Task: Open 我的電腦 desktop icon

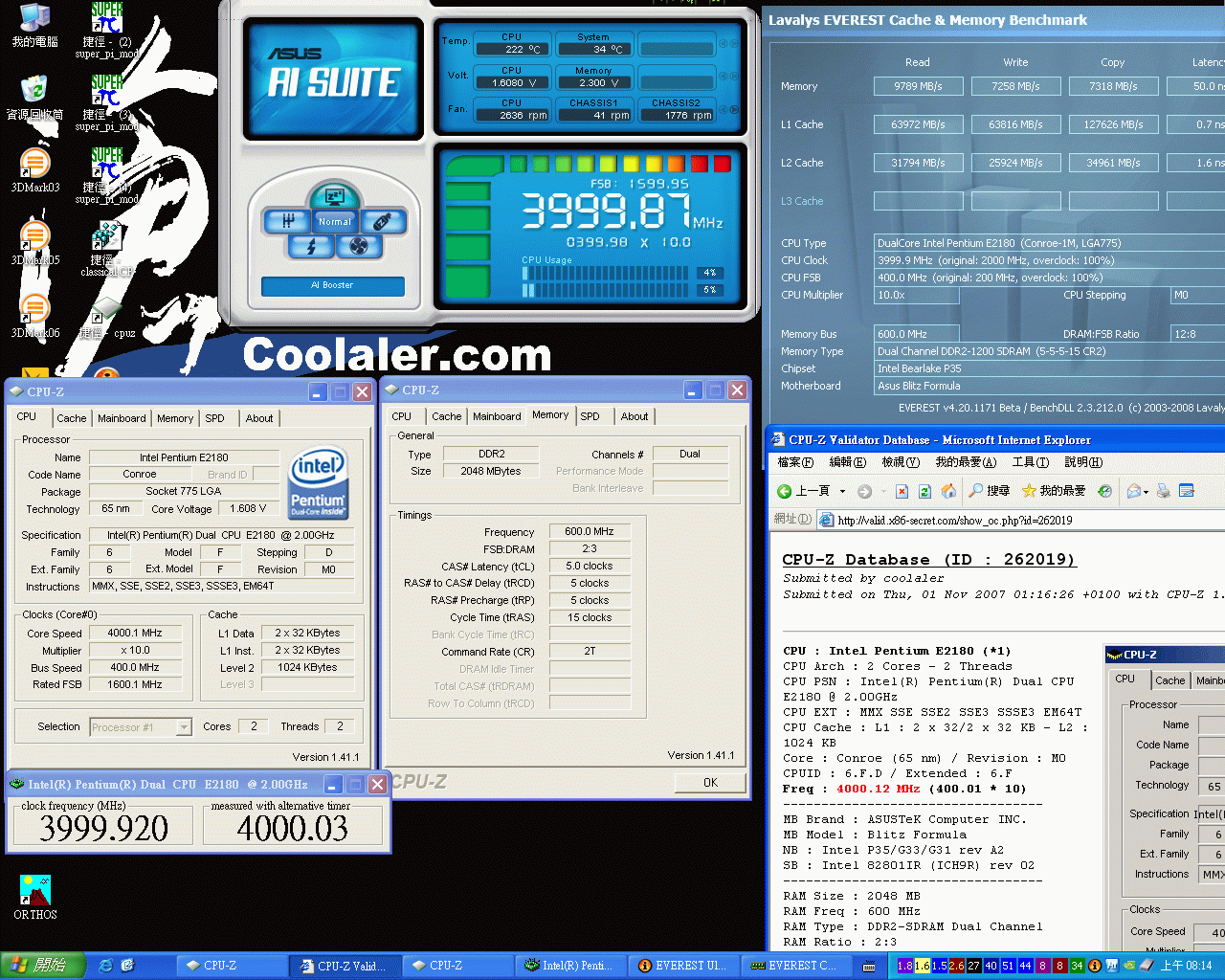Action: point(34,26)
